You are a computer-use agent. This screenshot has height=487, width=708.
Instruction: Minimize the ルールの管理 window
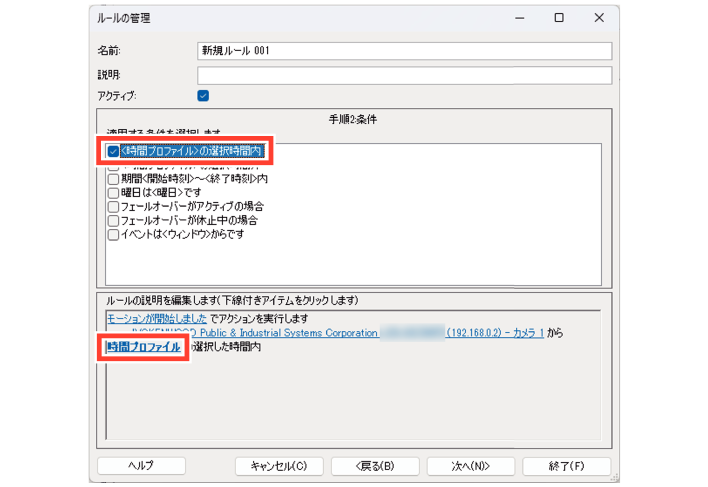coord(518,18)
